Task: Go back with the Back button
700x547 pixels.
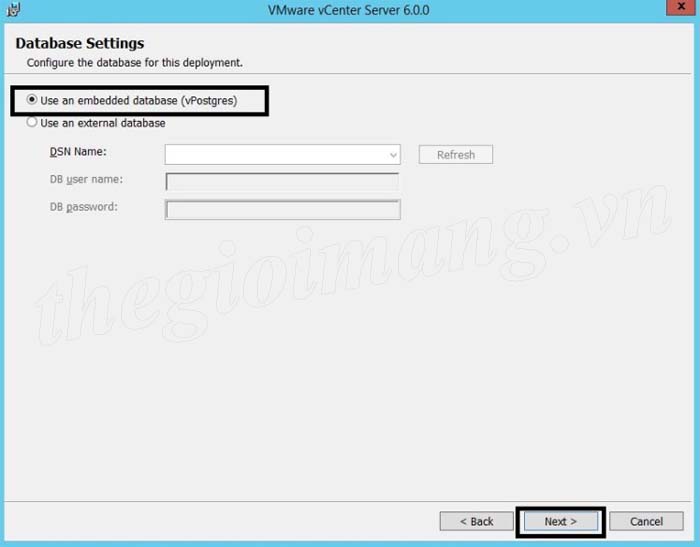Action: coord(476,521)
